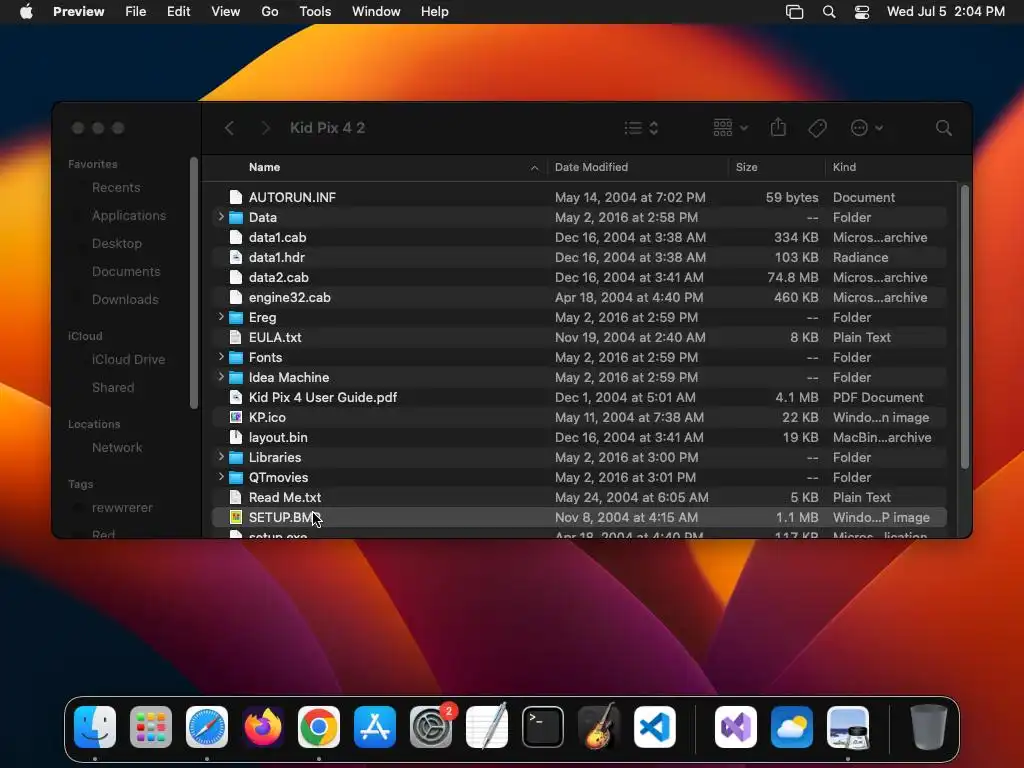The image size is (1024, 768).
Task: Go to Applications in sidebar
Action: point(129,216)
